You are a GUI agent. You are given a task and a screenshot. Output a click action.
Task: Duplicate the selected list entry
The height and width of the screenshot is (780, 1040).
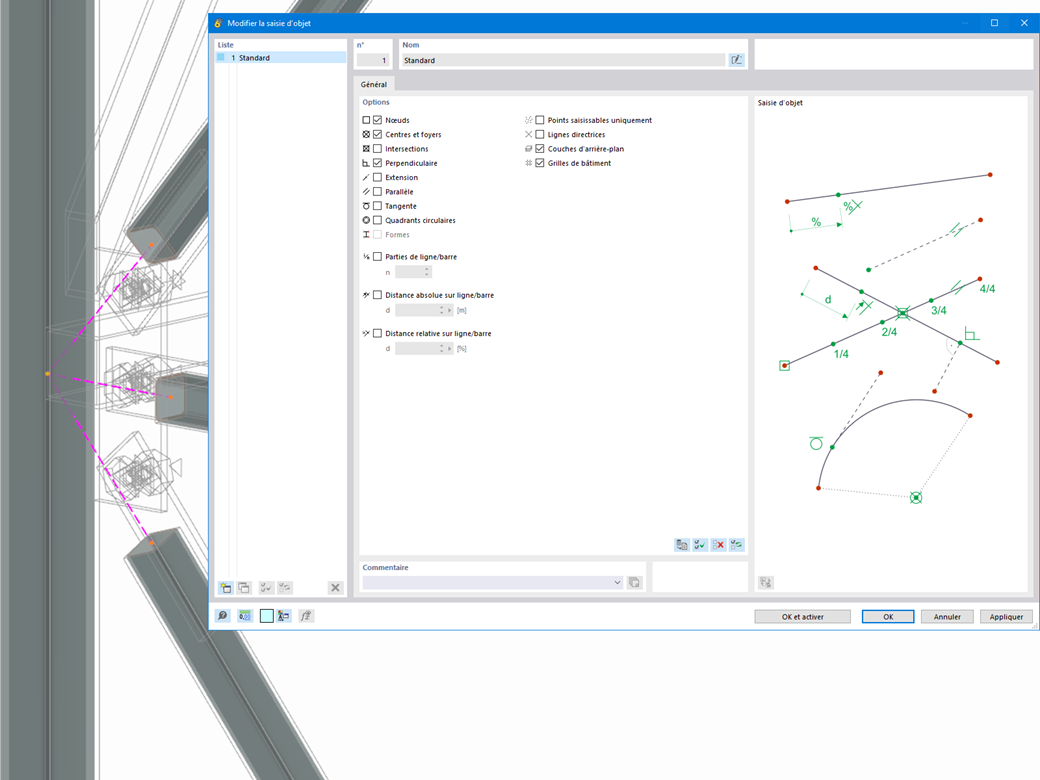[x=244, y=588]
